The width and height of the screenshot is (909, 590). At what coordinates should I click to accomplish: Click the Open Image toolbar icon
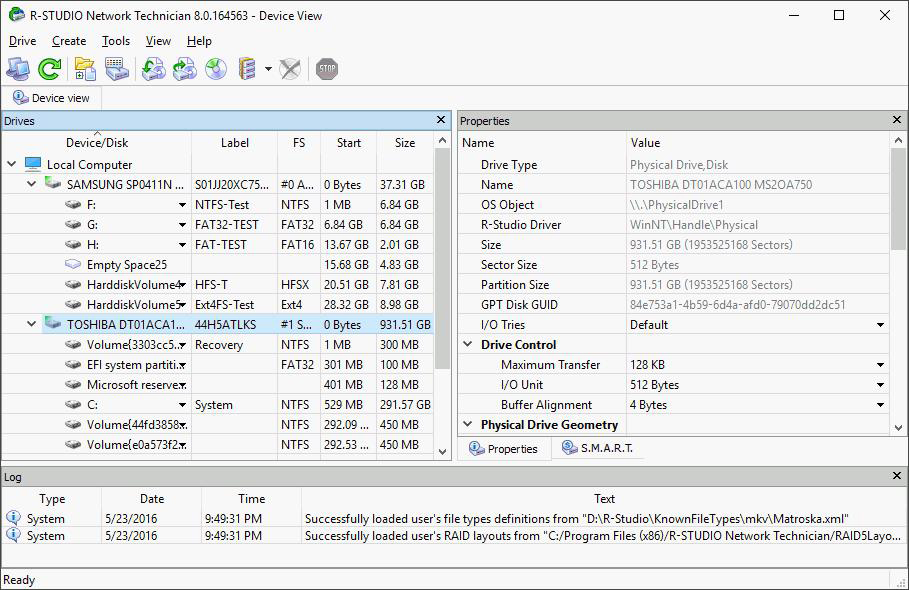154,69
